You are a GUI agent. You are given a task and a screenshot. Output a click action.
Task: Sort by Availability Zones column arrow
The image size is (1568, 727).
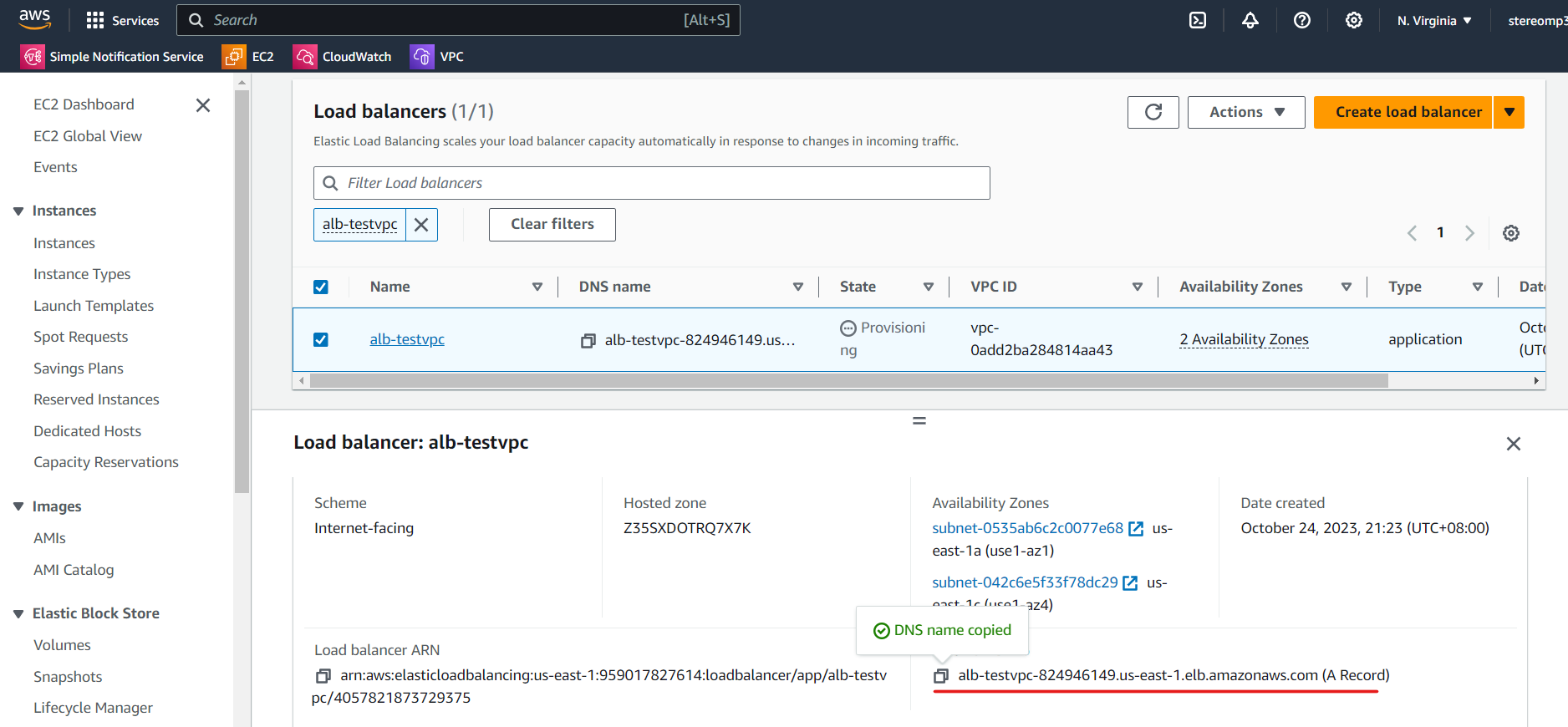(x=1347, y=287)
